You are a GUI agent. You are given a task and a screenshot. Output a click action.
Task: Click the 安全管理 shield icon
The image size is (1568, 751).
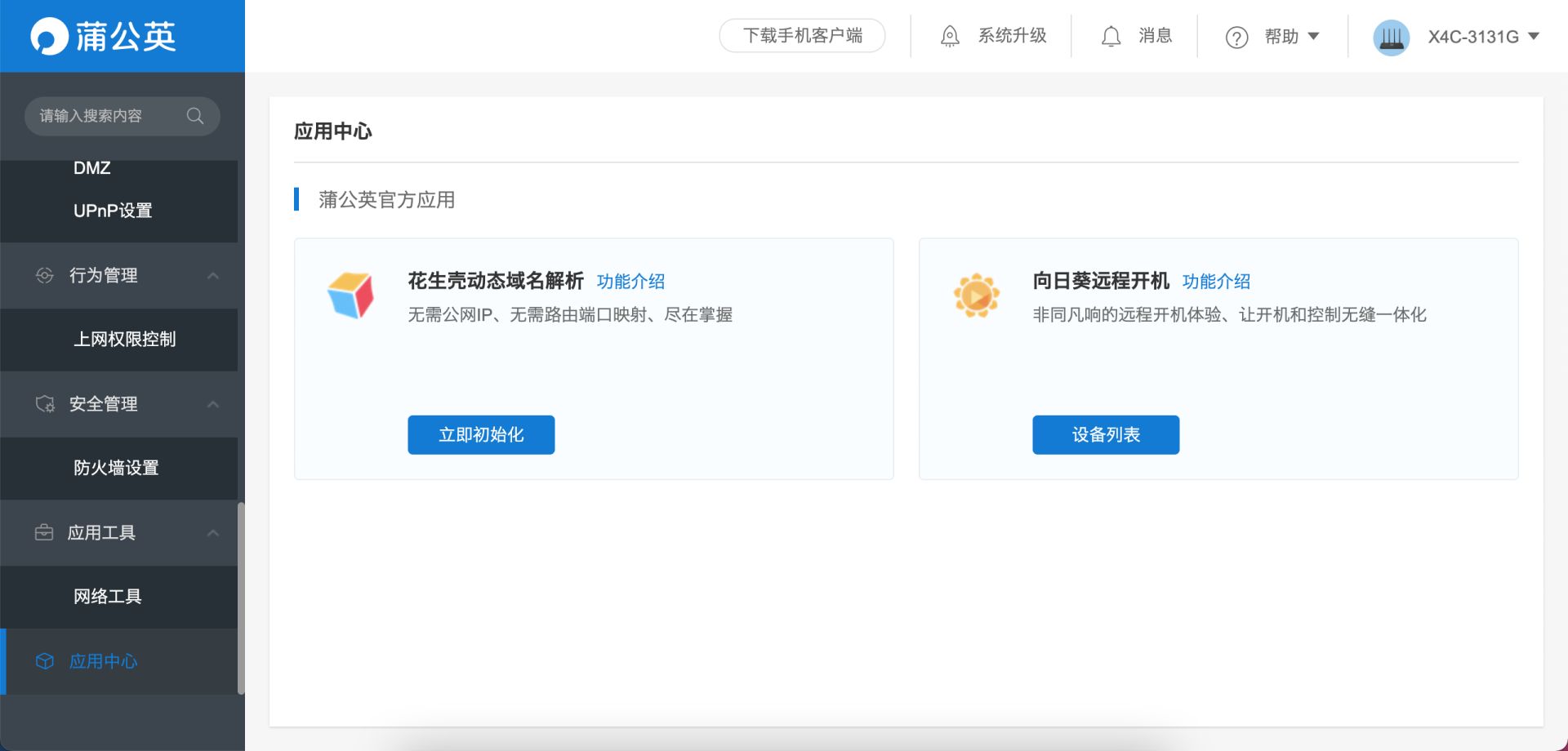coord(45,404)
